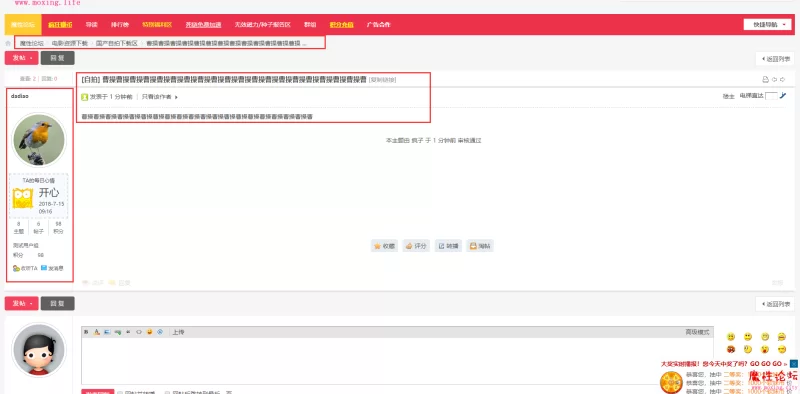Open the 积分充值 nav item
The height and width of the screenshot is (394, 800).
(x=341, y=24)
